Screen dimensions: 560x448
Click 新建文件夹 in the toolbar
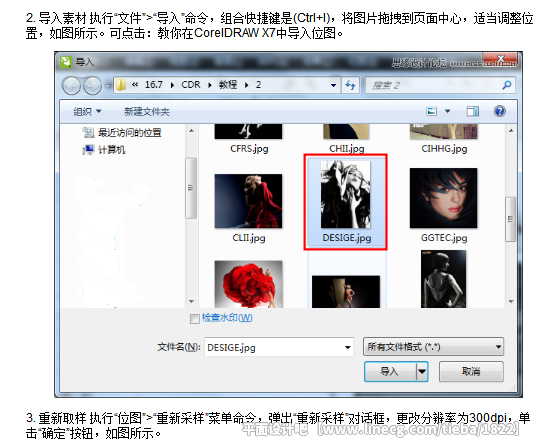point(147,112)
